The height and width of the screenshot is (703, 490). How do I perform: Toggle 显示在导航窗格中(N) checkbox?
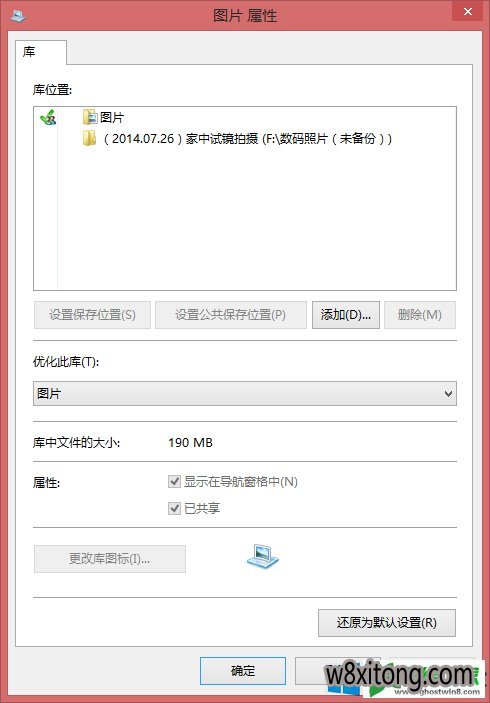point(174,482)
